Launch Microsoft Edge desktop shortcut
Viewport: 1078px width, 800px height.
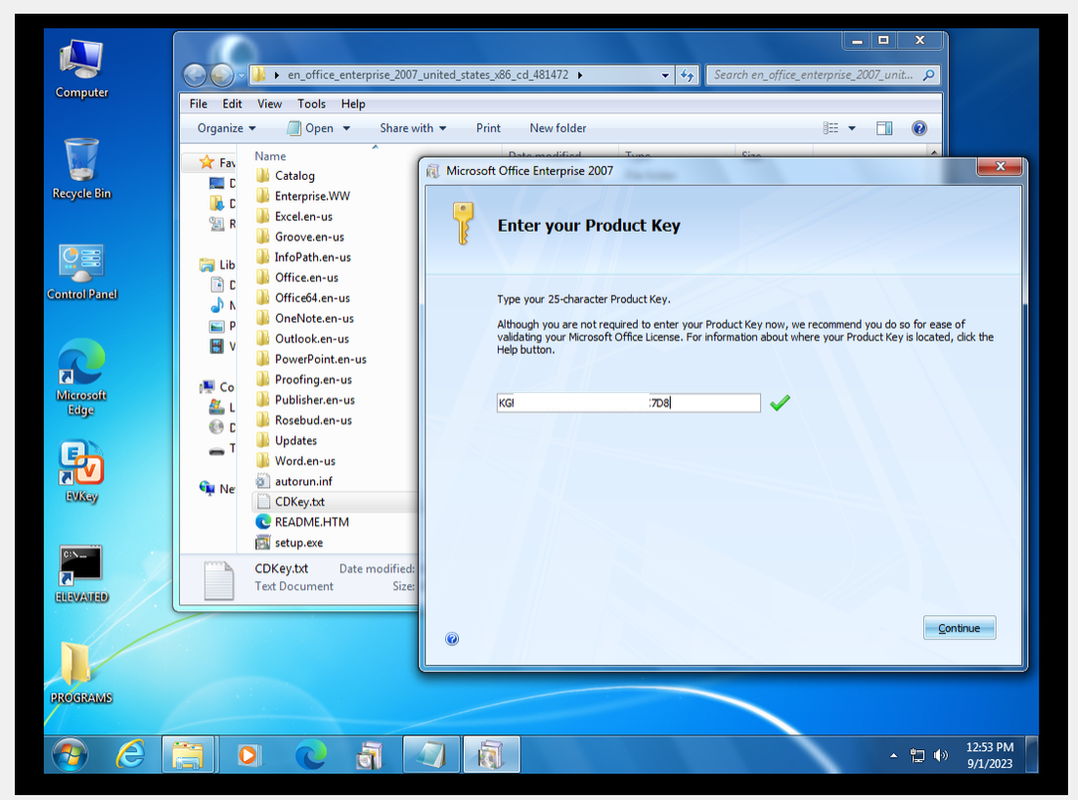(x=81, y=377)
